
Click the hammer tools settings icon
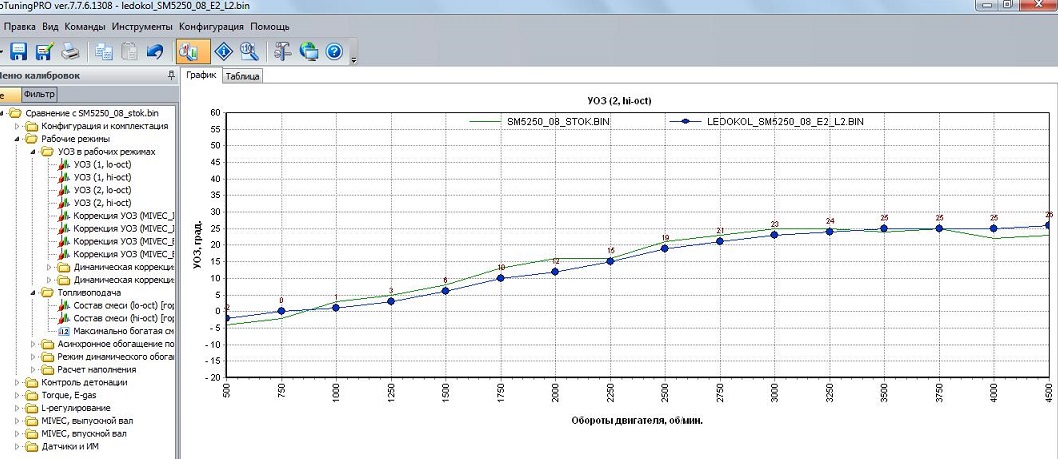[x=283, y=51]
